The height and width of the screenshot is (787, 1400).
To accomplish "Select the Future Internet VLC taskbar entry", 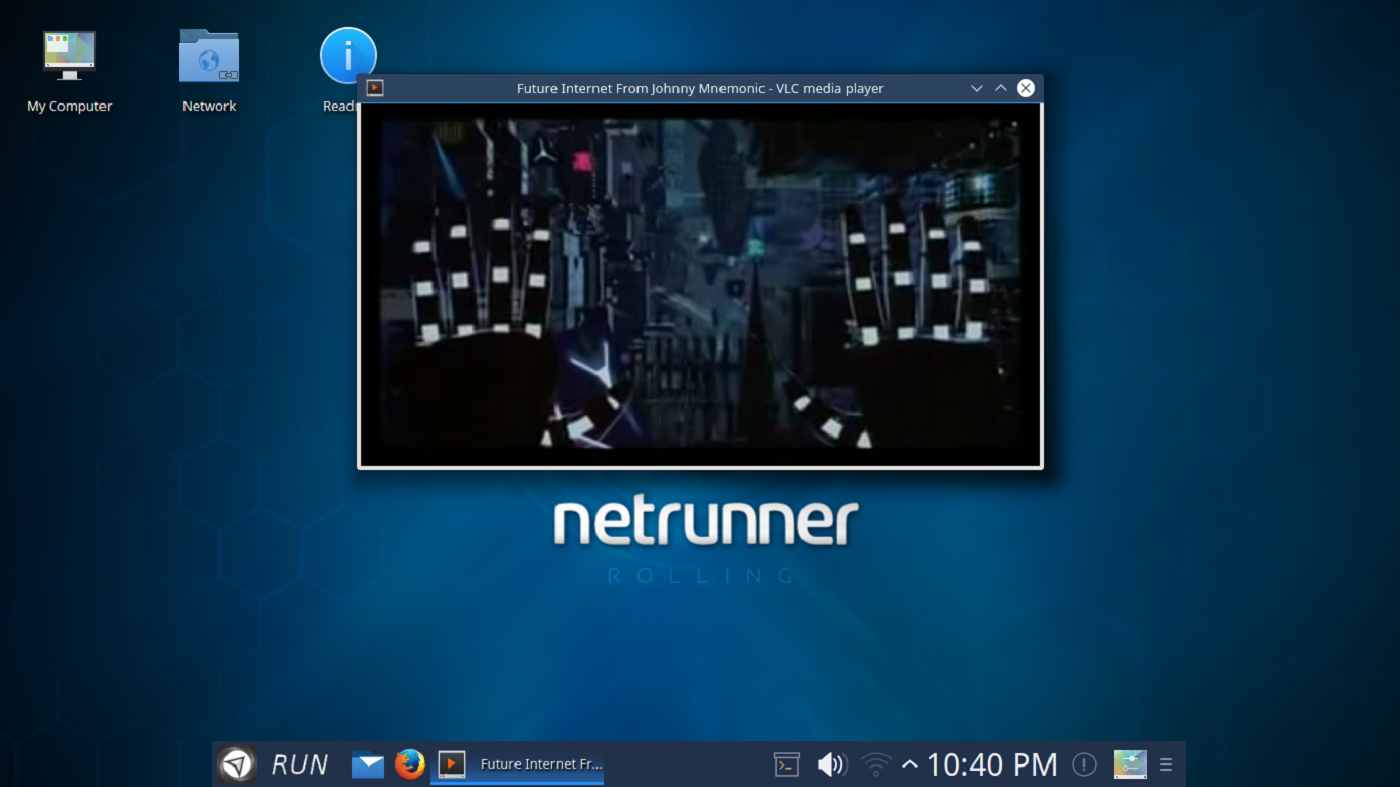I will [516, 763].
